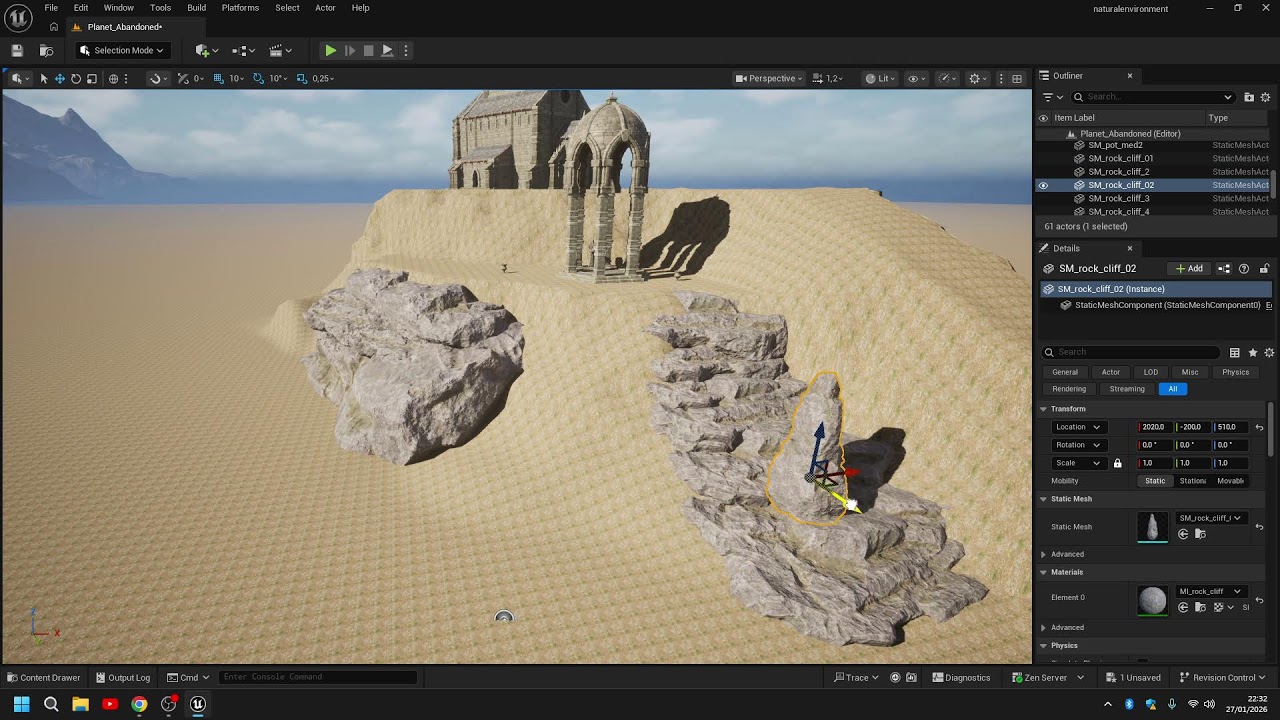Activate the Translate move tool
The height and width of the screenshot is (720, 1280).
[59, 78]
